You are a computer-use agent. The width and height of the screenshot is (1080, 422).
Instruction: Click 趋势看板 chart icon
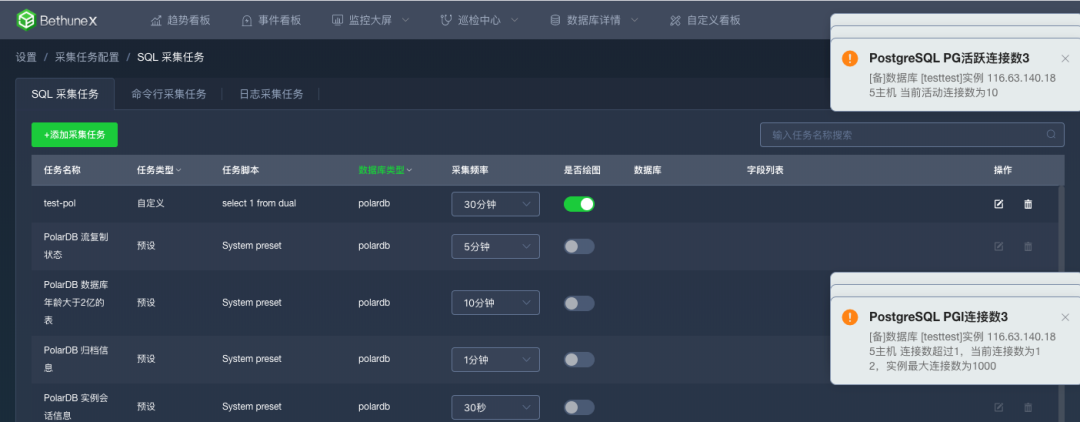click(x=156, y=21)
